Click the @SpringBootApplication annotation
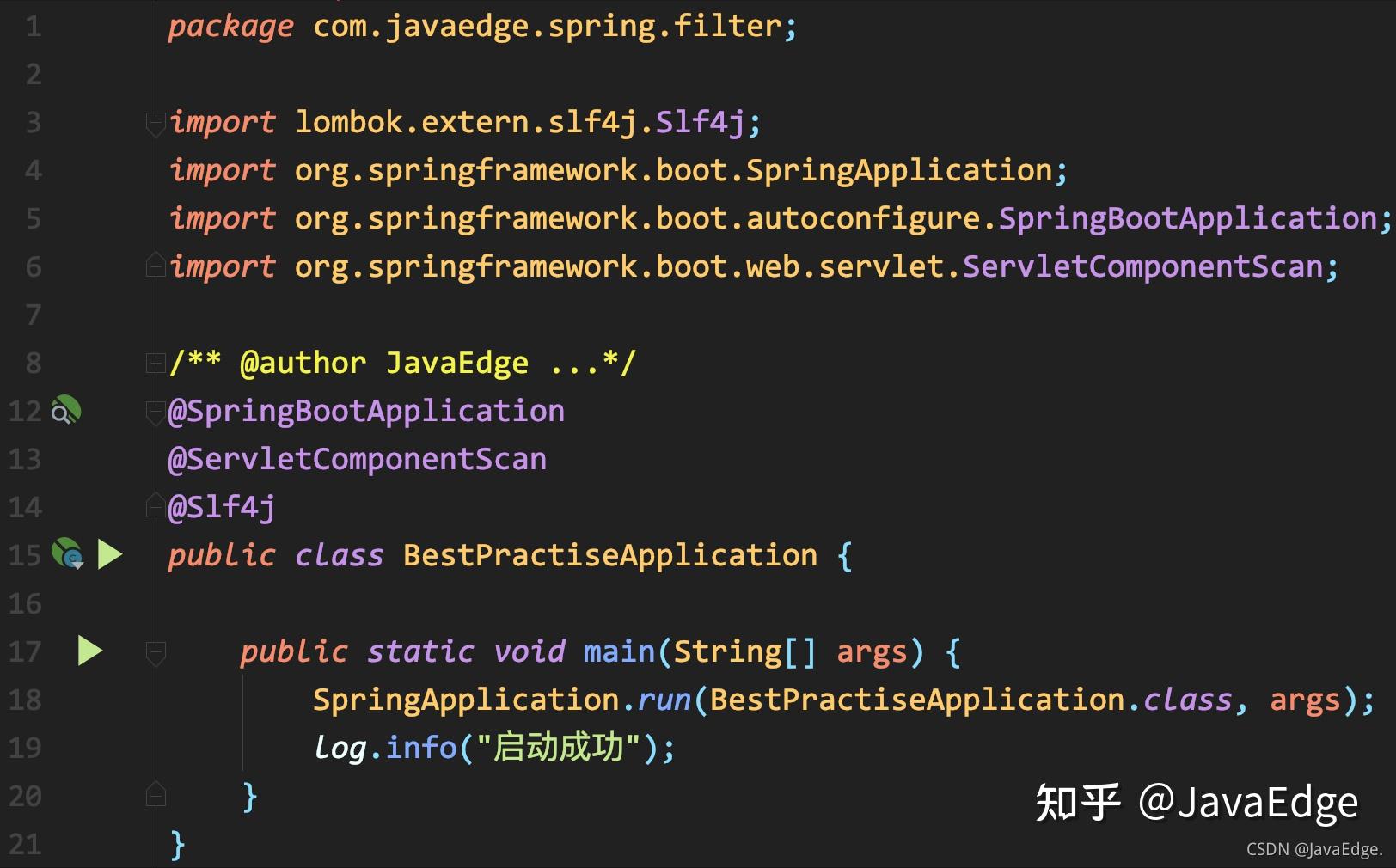The width and height of the screenshot is (1396, 868). pyautogui.click(x=366, y=412)
